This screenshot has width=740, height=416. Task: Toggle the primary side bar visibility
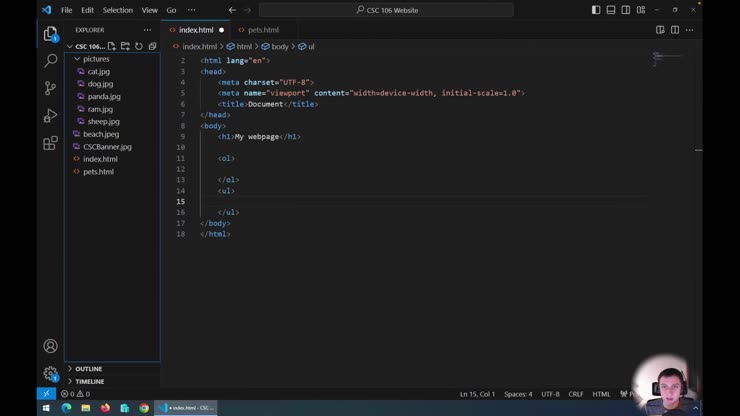click(596, 10)
